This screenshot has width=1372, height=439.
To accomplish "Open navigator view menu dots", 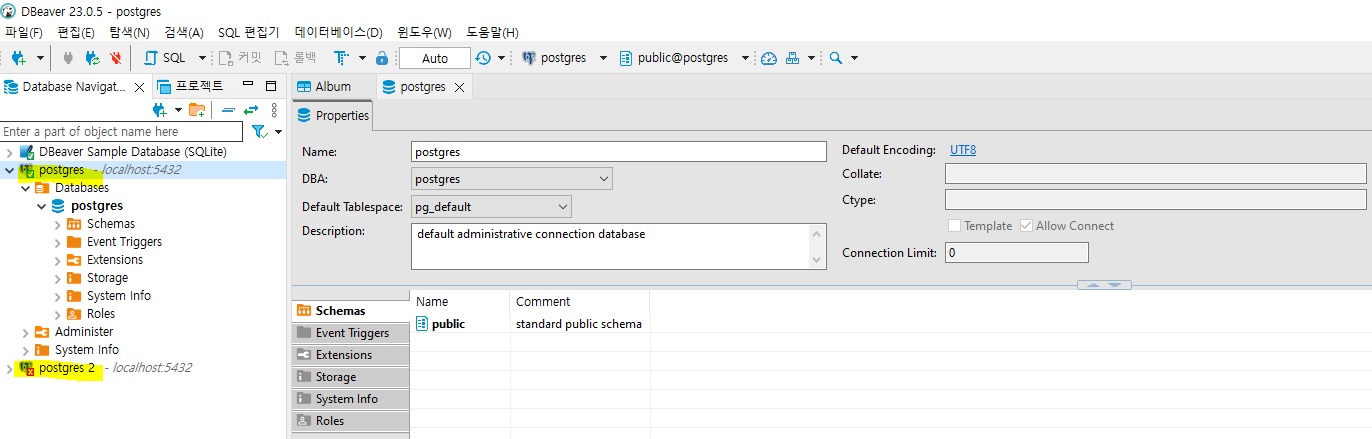I will [274, 109].
